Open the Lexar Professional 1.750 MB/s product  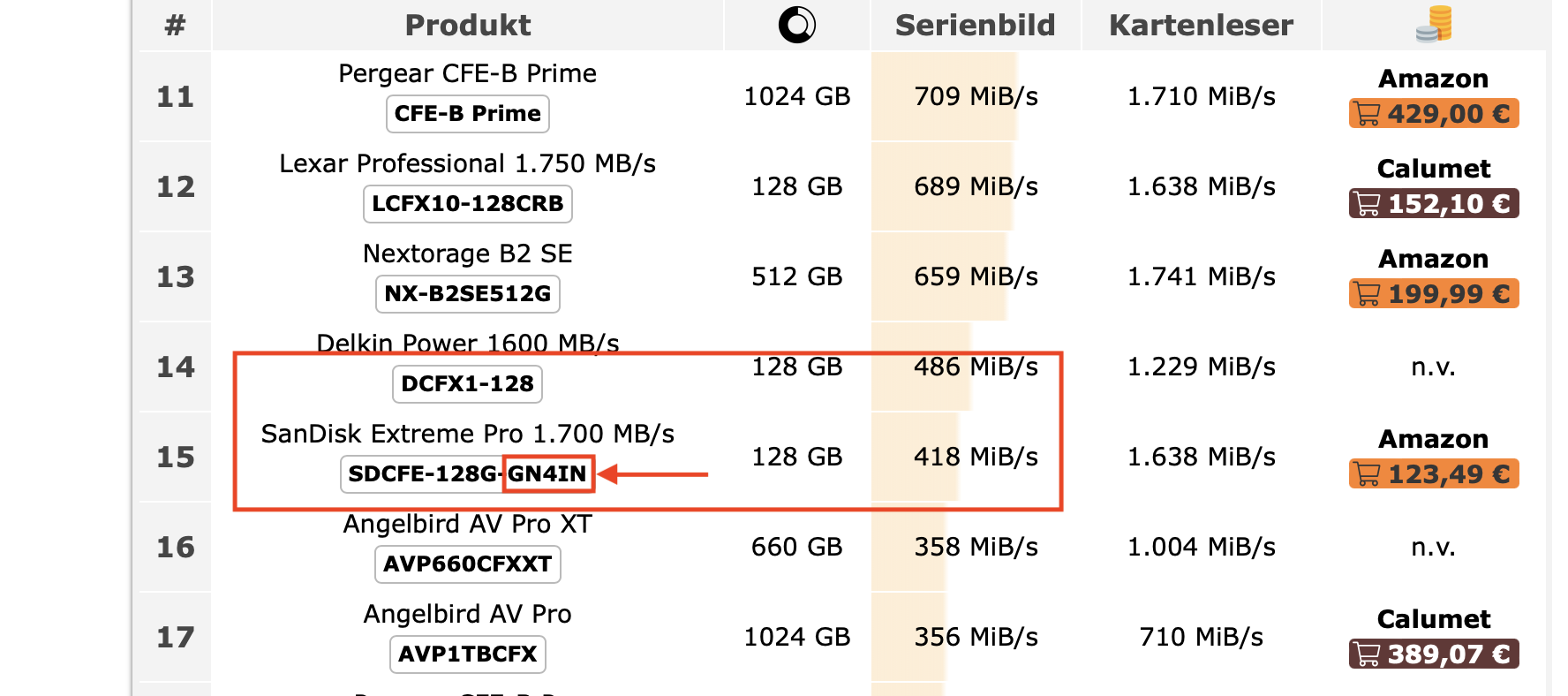click(468, 163)
